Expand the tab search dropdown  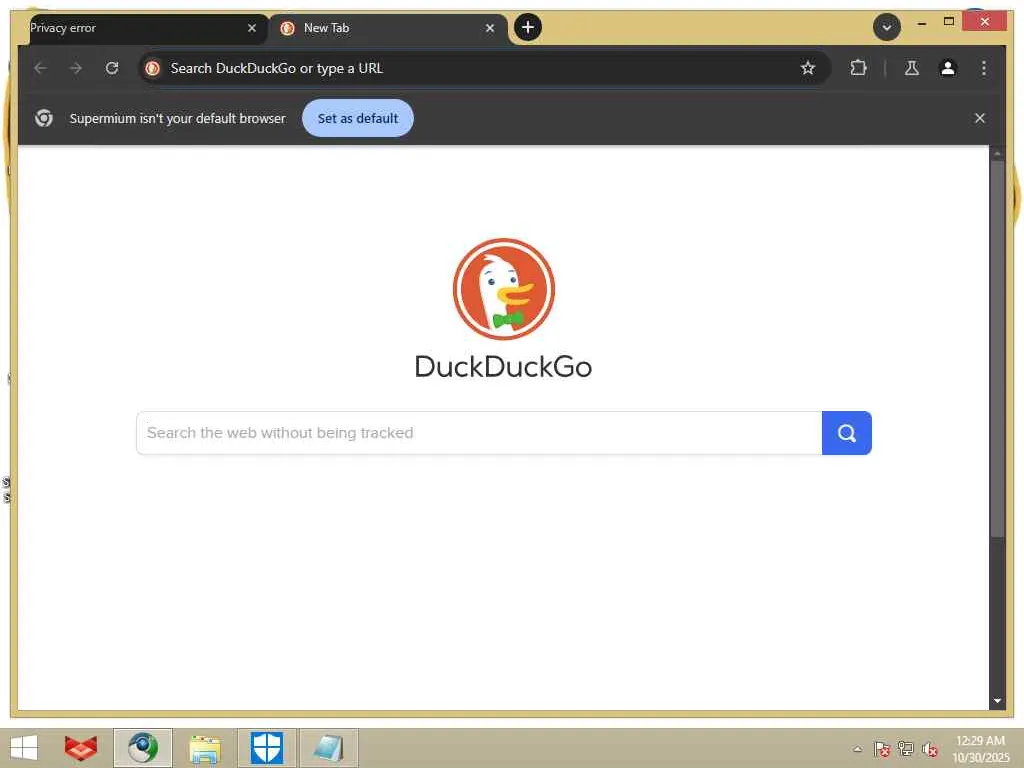click(886, 27)
